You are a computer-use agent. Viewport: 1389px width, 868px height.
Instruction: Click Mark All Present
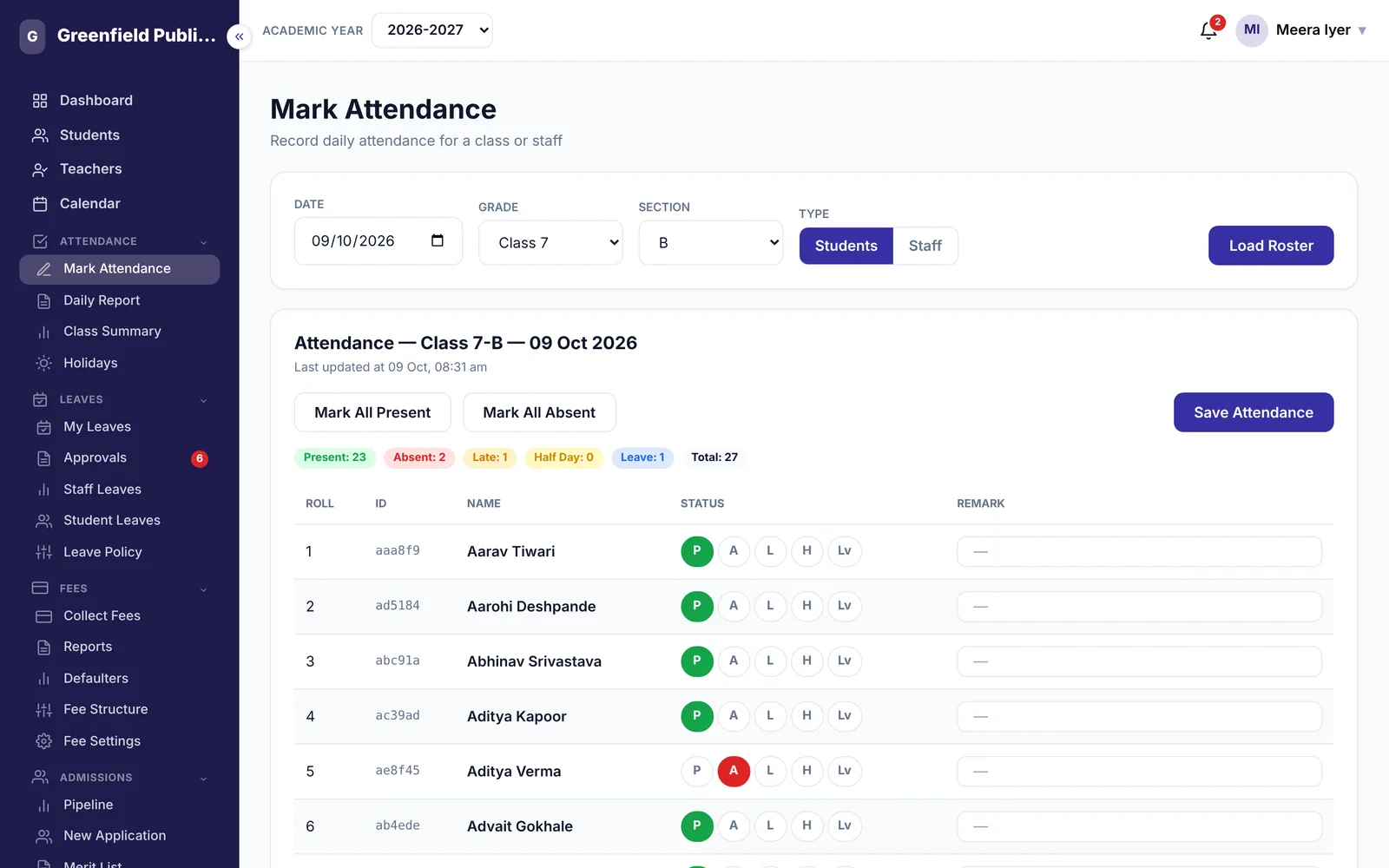(372, 412)
